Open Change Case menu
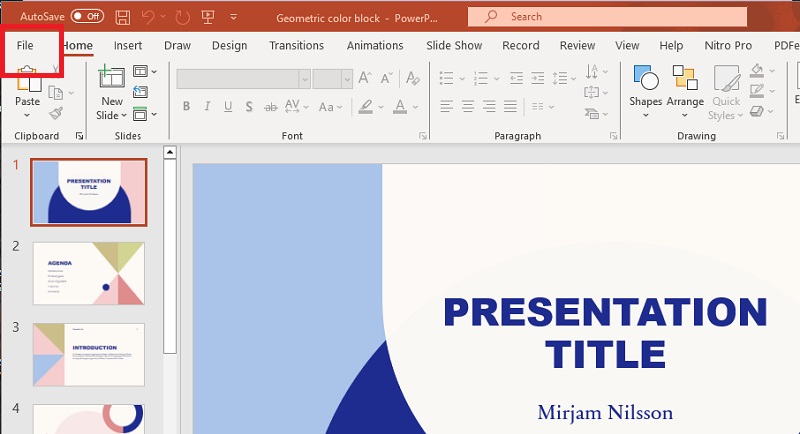Image resolution: width=800 pixels, height=434 pixels. (330, 107)
